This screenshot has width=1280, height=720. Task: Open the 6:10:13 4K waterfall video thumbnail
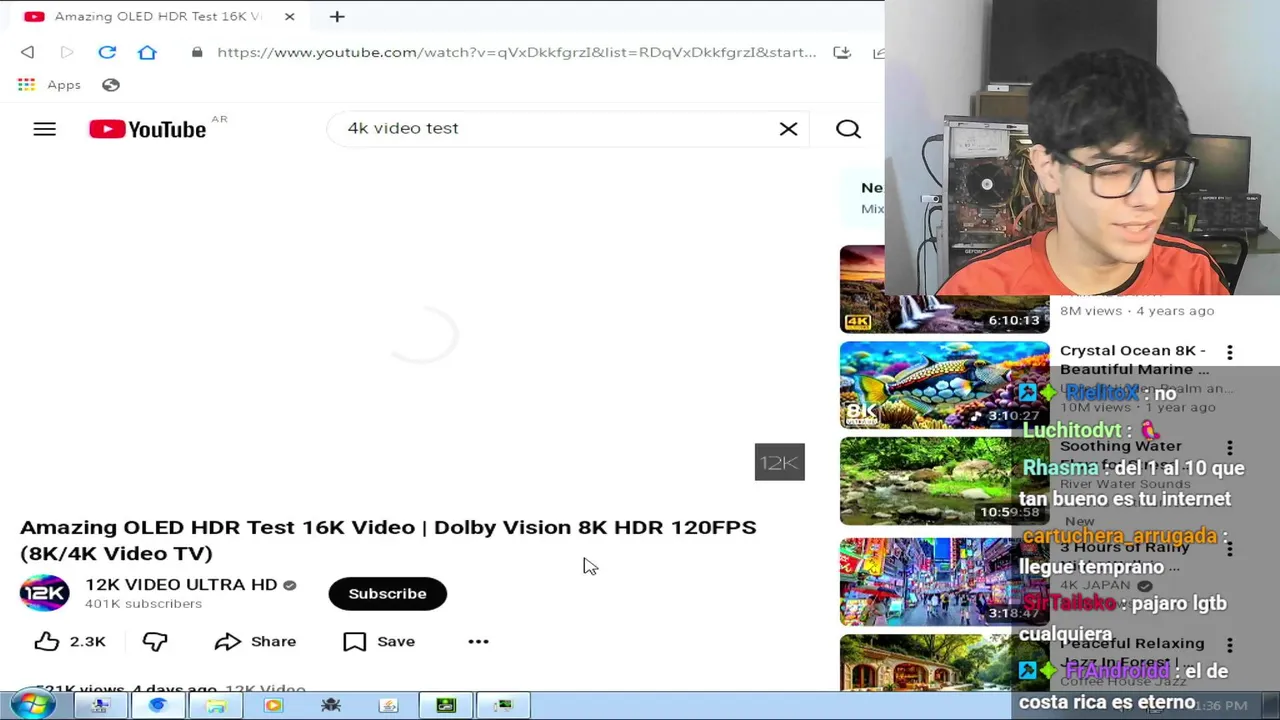coord(944,289)
